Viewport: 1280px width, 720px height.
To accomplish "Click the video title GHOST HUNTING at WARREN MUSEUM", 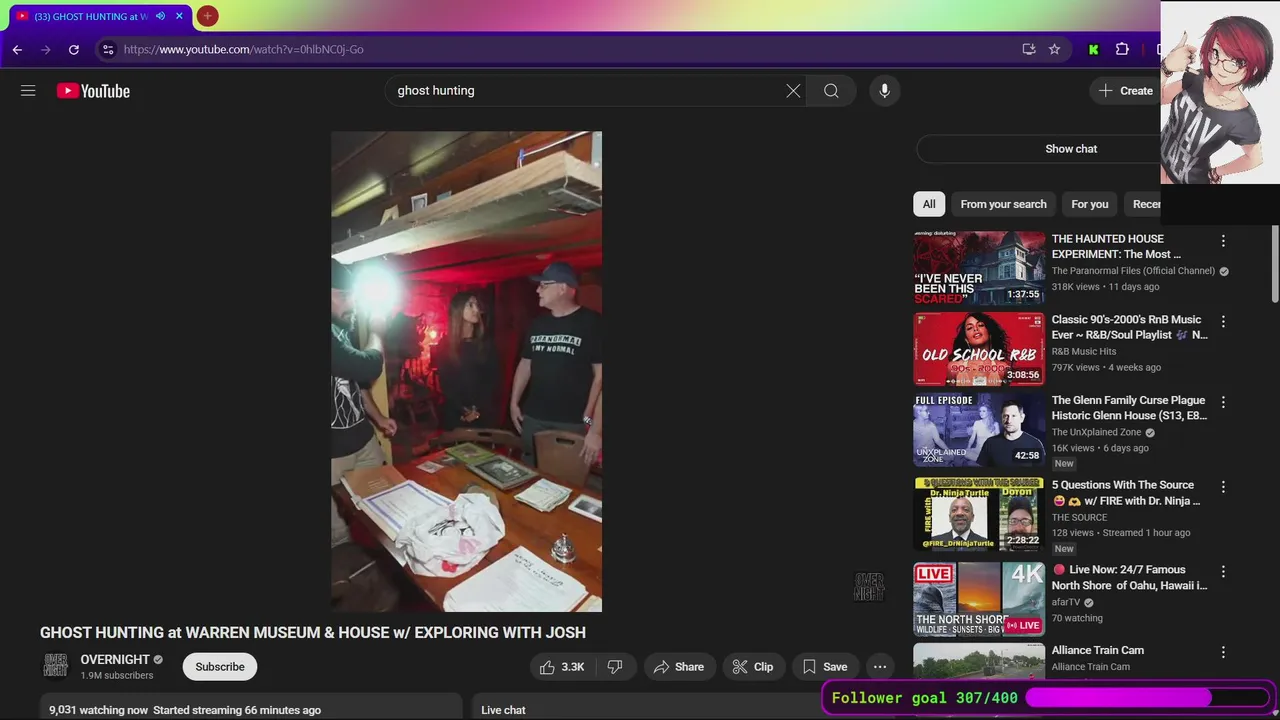I will [x=313, y=633].
